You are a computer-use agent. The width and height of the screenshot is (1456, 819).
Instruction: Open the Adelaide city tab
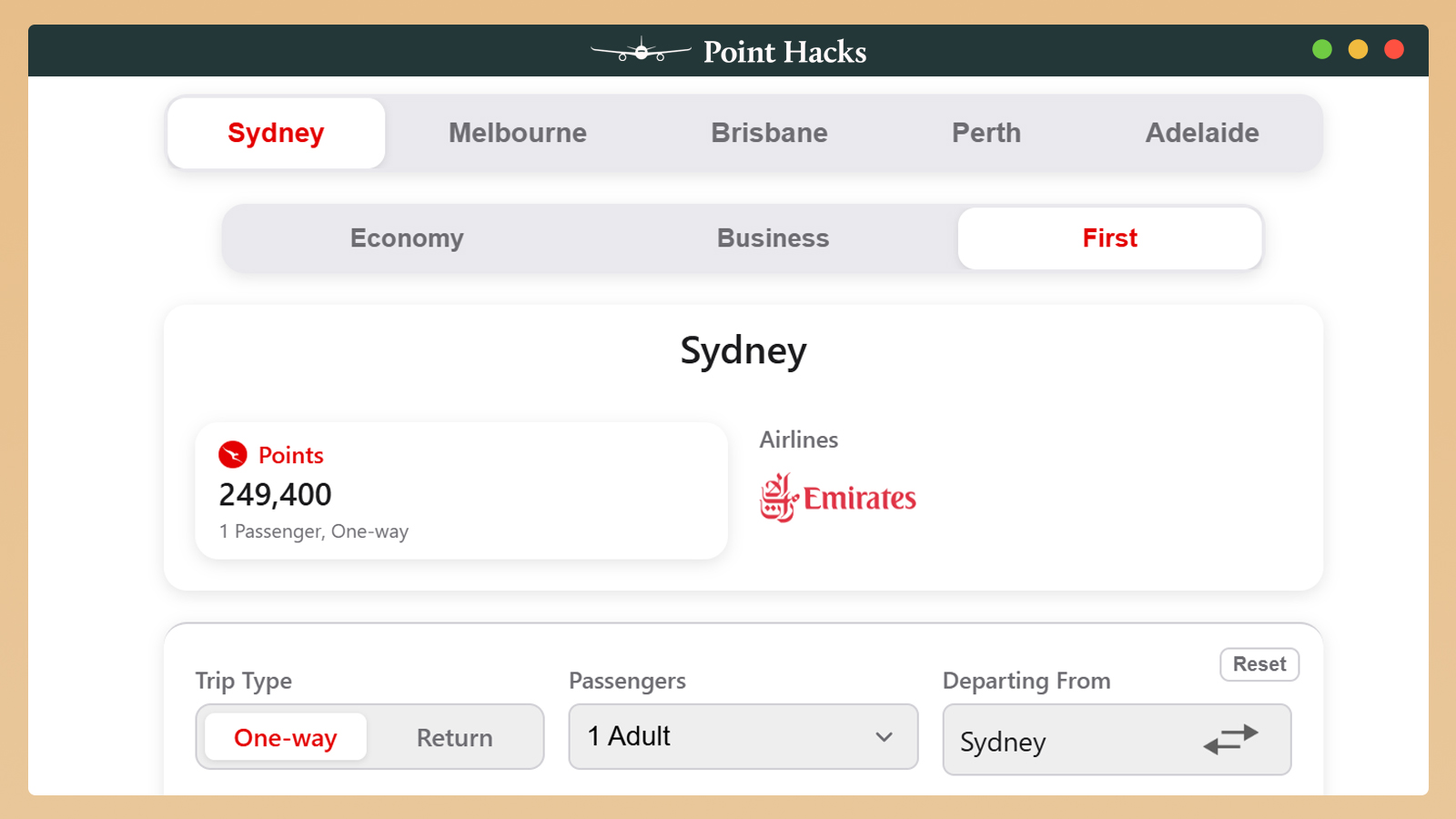1201,133
